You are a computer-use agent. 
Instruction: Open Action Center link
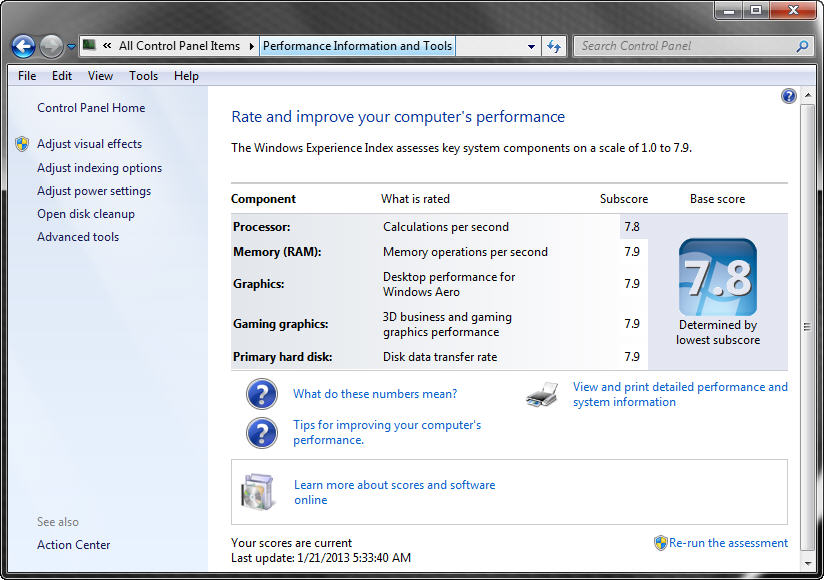coord(74,545)
